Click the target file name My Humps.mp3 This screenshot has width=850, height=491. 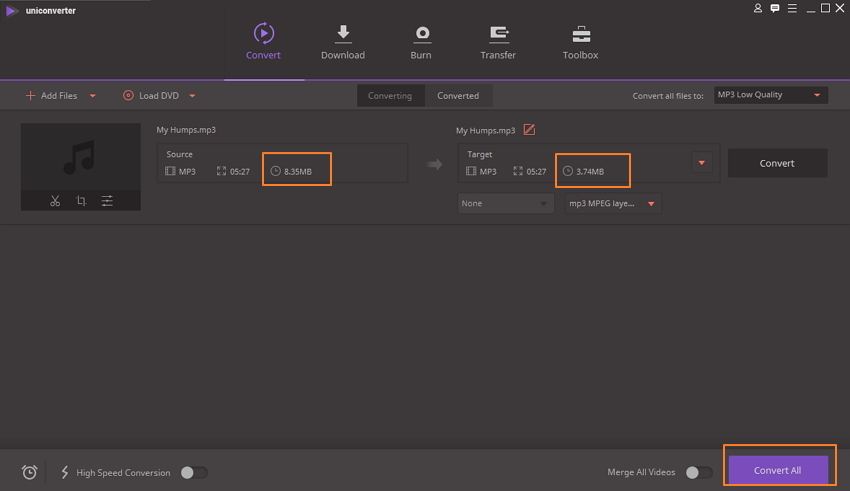[x=485, y=130]
